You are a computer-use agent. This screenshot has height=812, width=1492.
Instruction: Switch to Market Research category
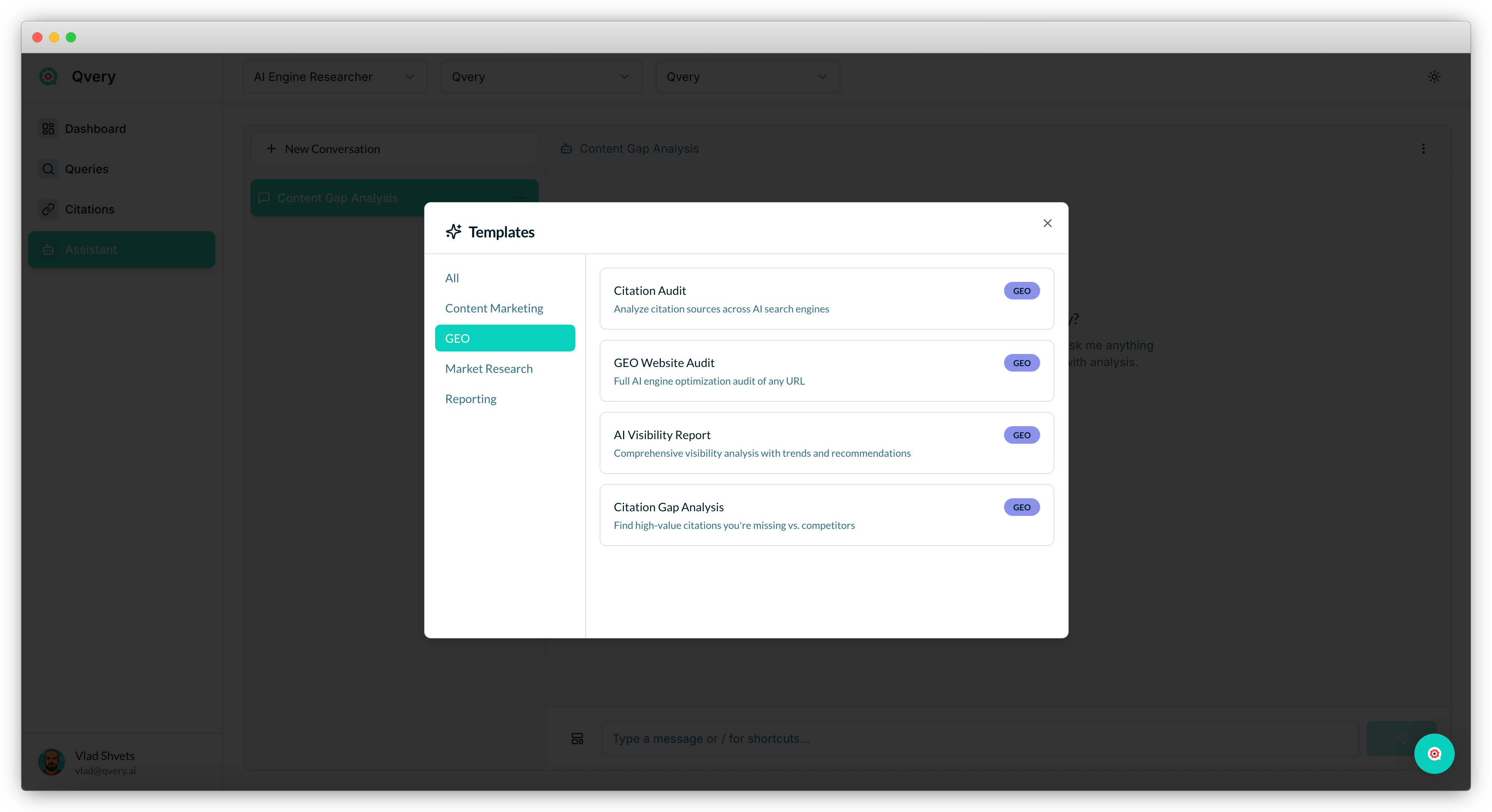tap(488, 368)
